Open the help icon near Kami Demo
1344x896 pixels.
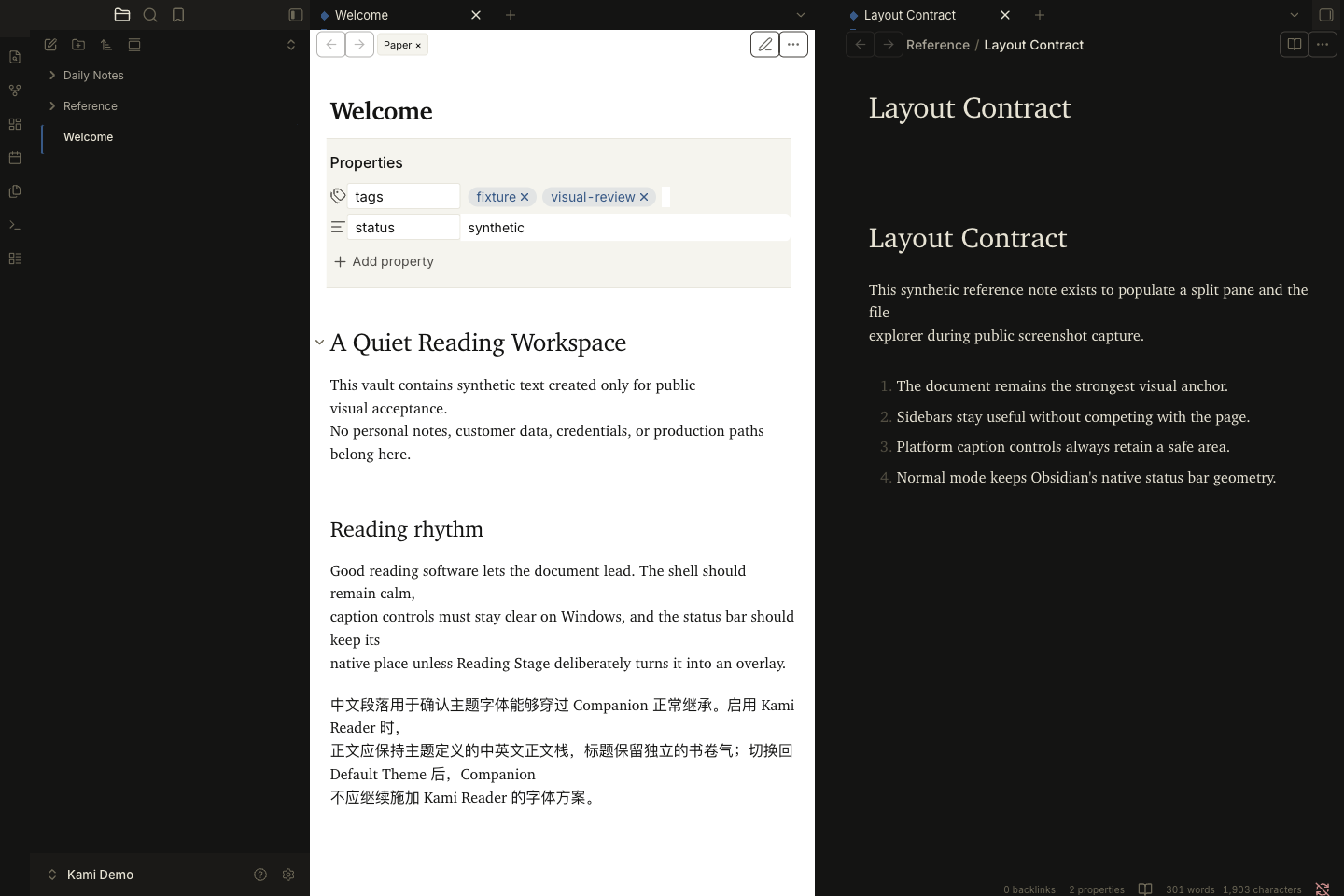(x=260, y=875)
